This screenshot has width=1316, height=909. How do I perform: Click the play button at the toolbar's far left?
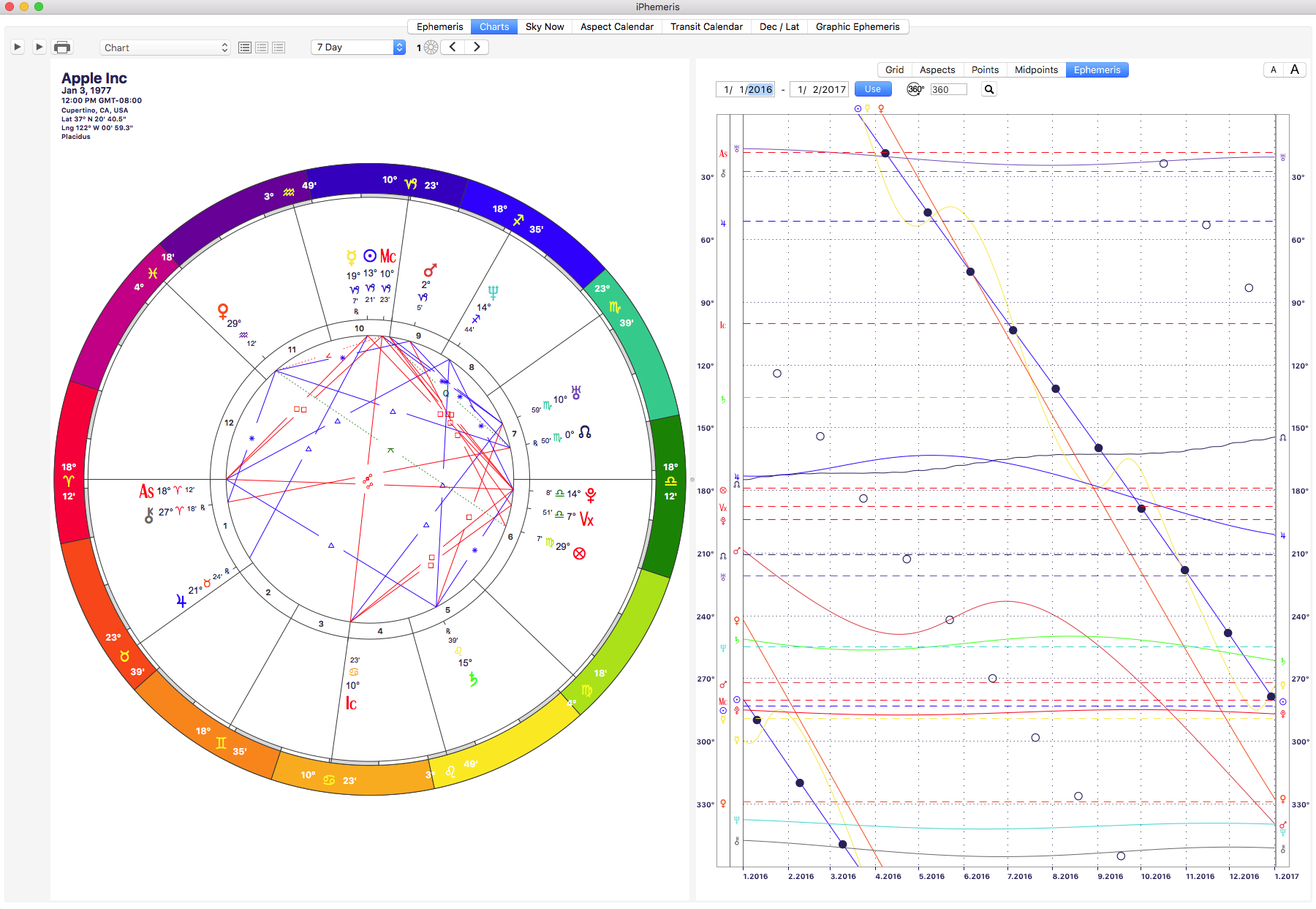click(18, 47)
